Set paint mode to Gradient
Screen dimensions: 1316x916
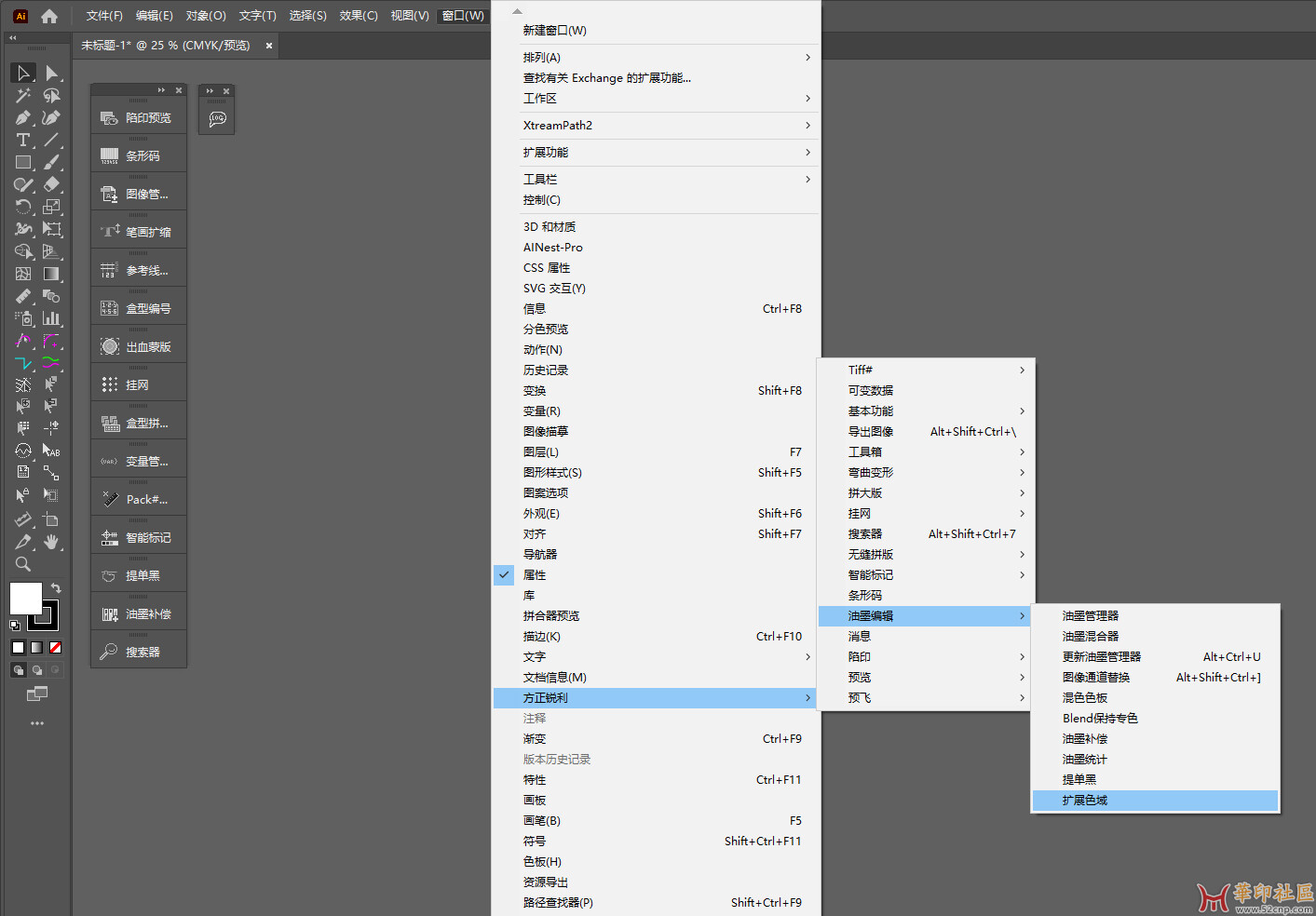(36, 647)
